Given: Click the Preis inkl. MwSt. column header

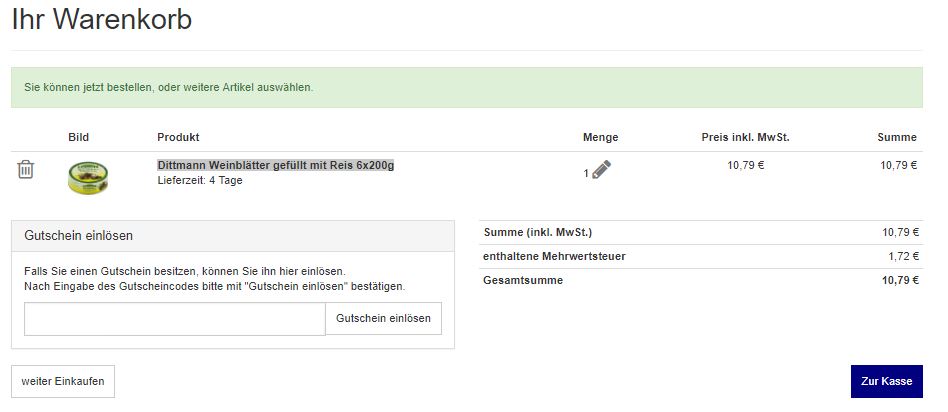Looking at the screenshot, I should coord(745,137).
